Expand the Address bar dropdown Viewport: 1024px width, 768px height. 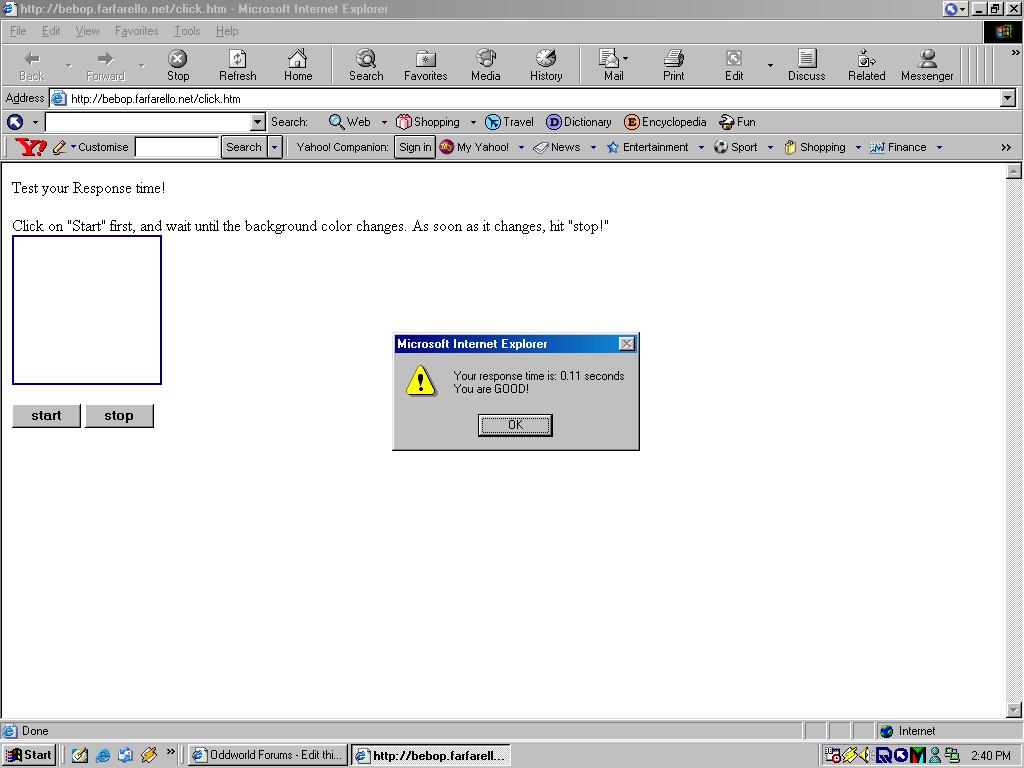point(1007,98)
